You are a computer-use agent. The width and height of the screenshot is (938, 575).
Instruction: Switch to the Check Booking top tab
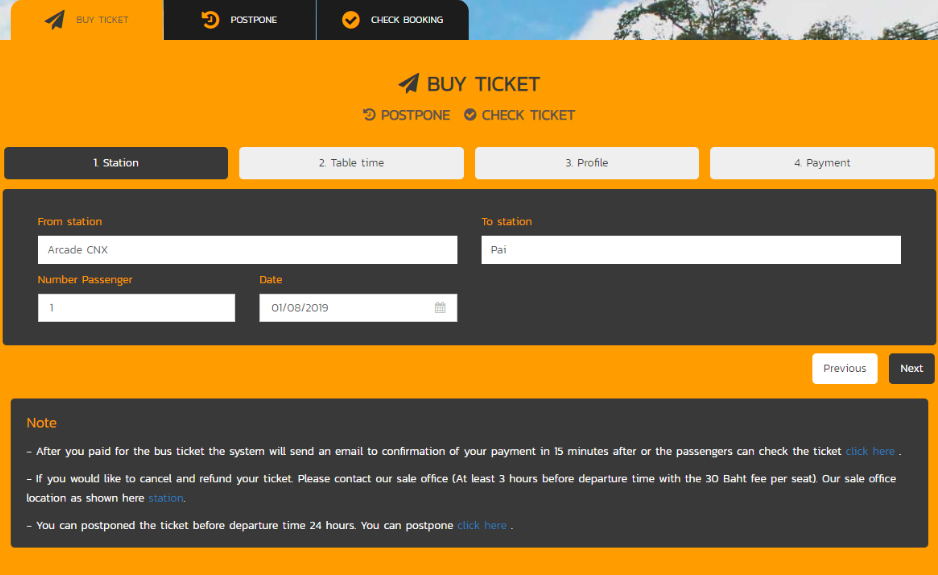[x=393, y=20]
